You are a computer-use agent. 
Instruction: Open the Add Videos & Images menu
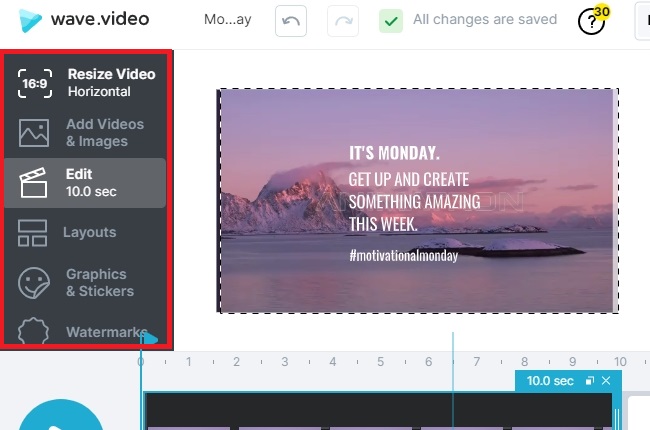[86, 133]
